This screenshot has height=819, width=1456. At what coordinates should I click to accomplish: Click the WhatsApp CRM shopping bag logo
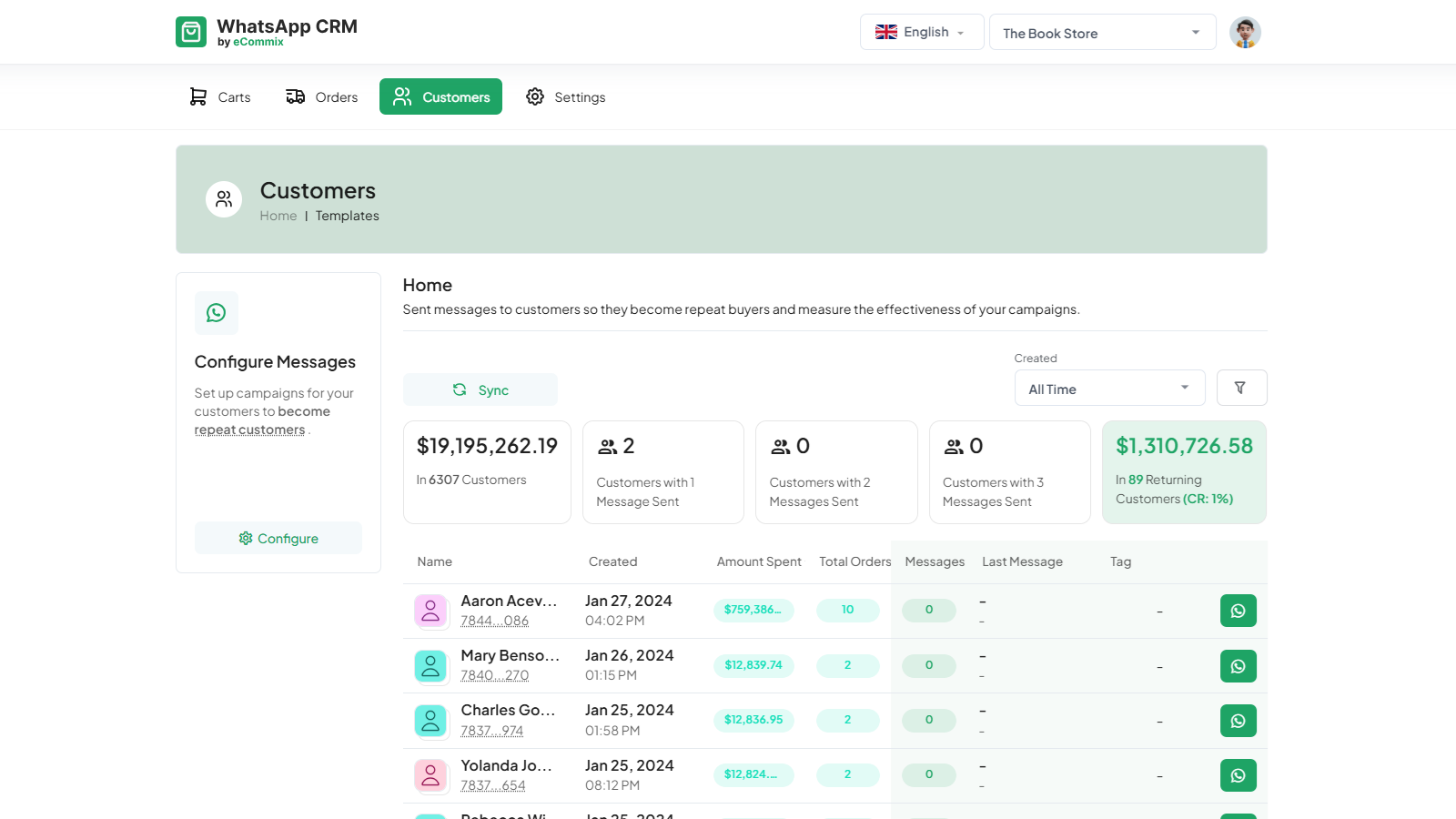(191, 31)
